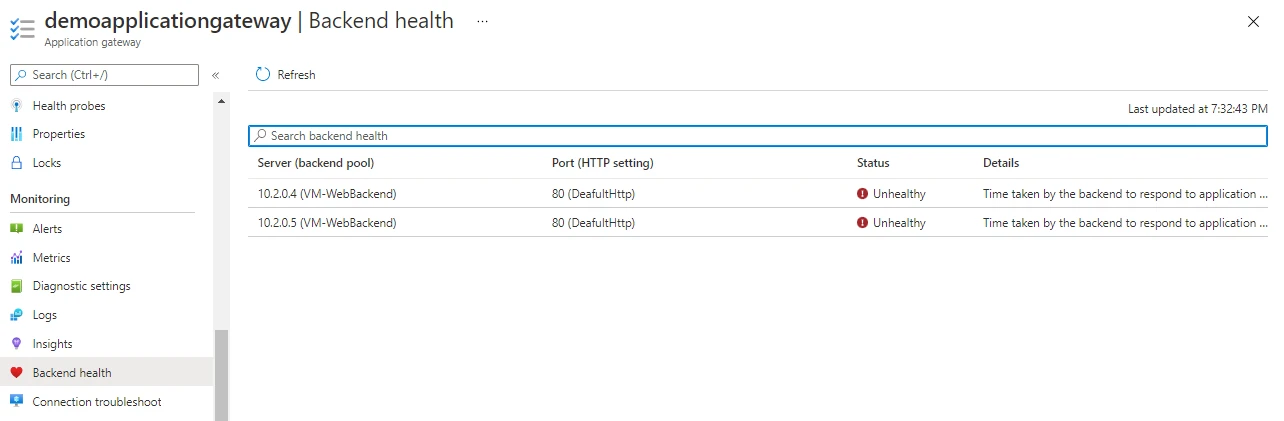
Task: Click the Locks padlock icon
Action: [16, 163]
